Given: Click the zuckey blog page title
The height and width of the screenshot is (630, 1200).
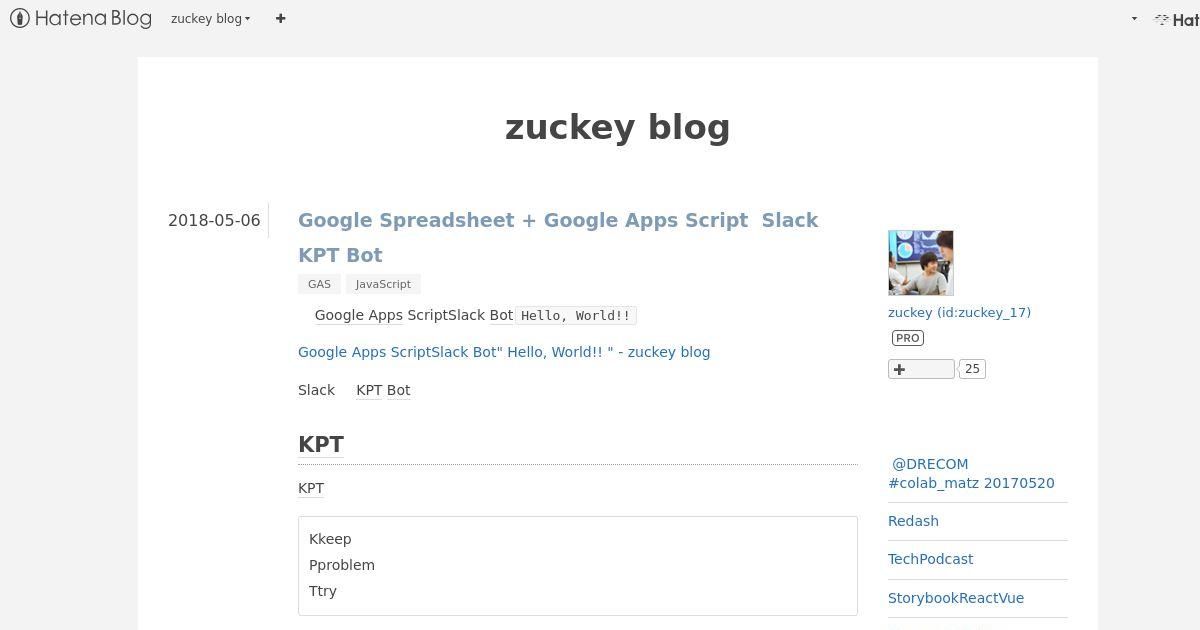Looking at the screenshot, I should (x=617, y=127).
